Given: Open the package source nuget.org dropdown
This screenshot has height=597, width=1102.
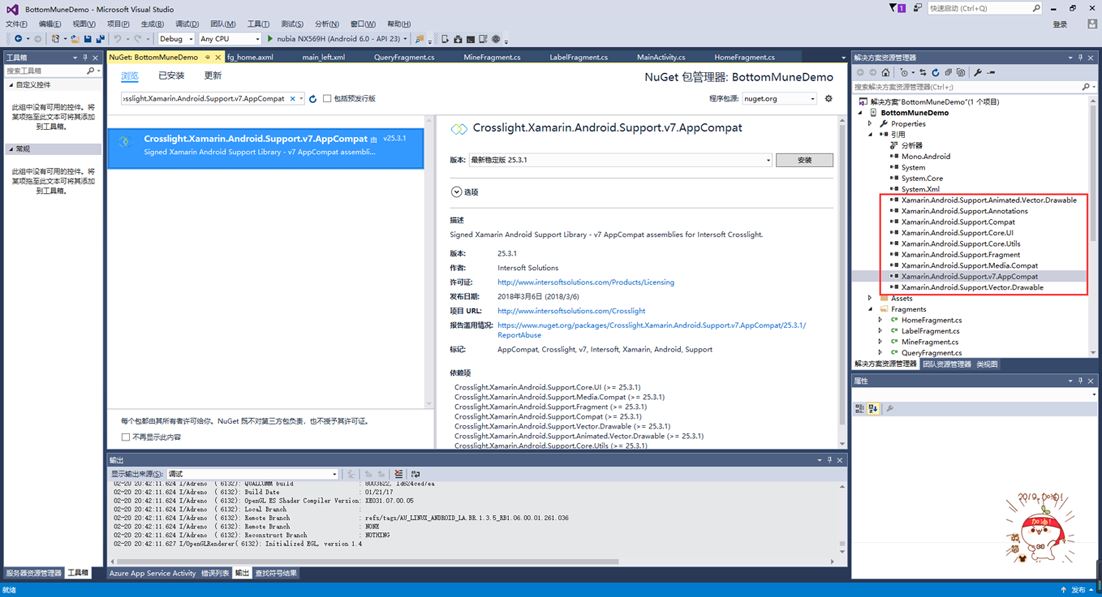Looking at the screenshot, I should pos(779,98).
